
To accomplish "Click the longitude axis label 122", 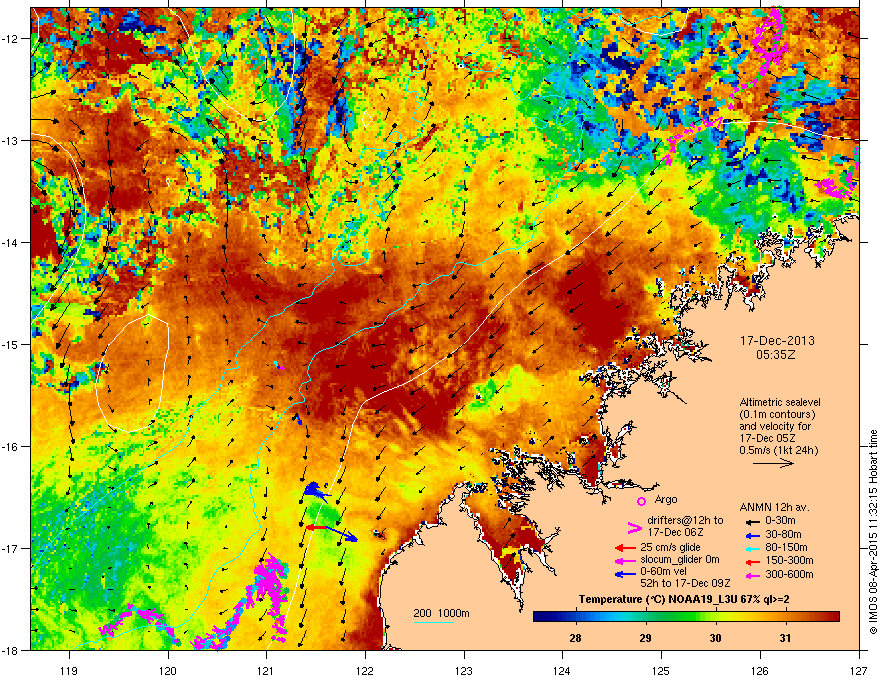I will (365, 670).
